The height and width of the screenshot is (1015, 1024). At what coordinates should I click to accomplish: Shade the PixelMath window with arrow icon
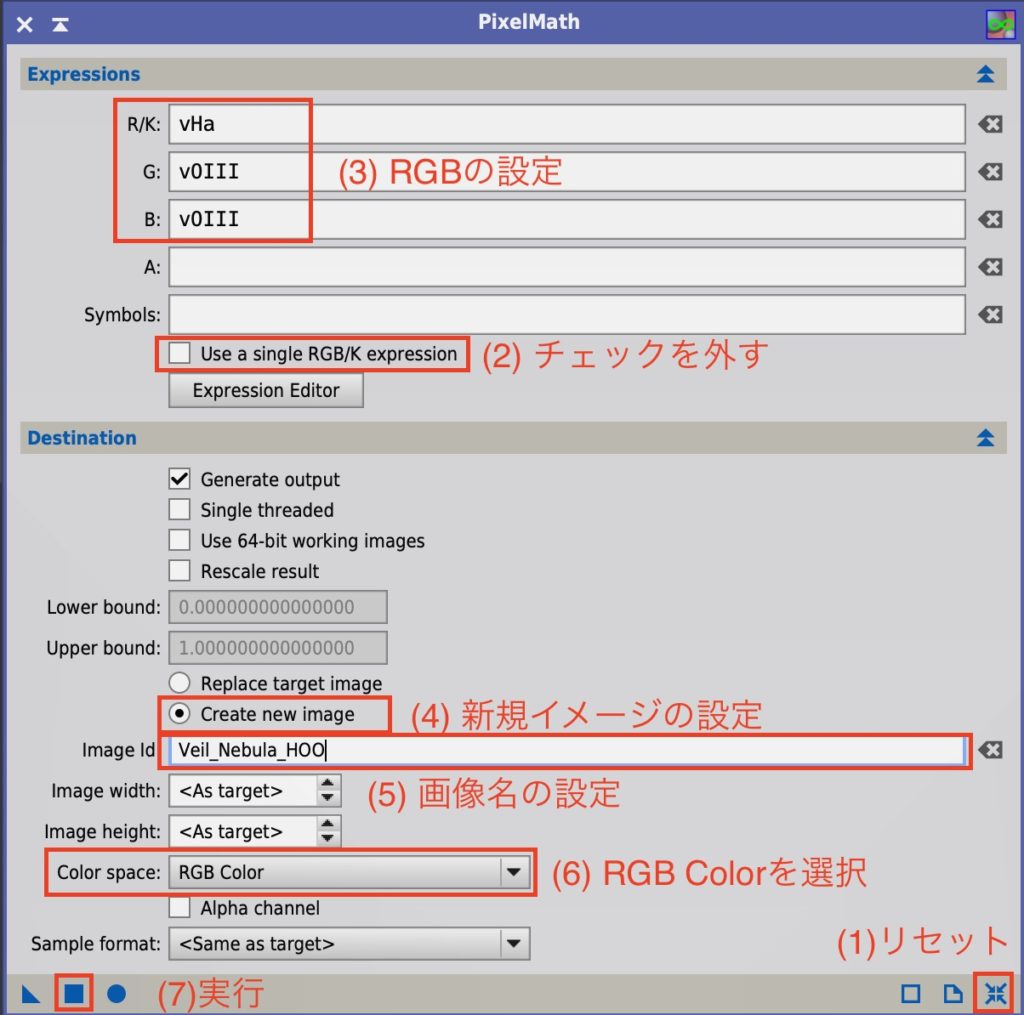click(60, 25)
